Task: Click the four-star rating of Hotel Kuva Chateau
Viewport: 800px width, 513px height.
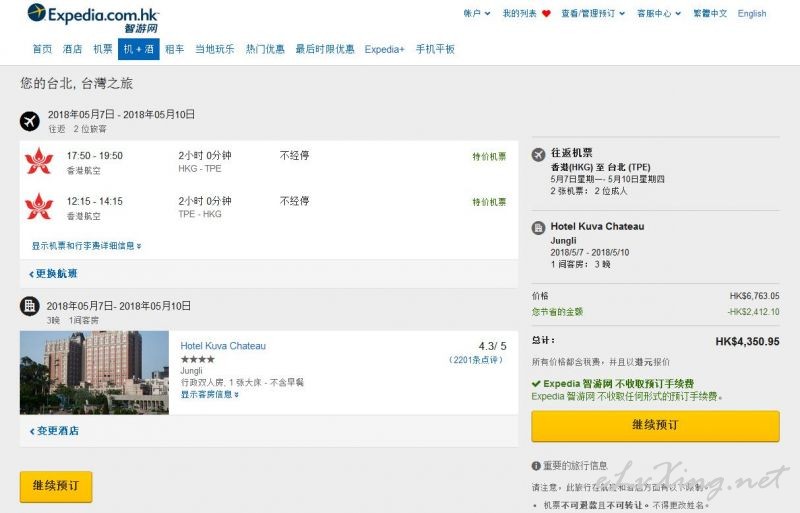Action: (197, 359)
